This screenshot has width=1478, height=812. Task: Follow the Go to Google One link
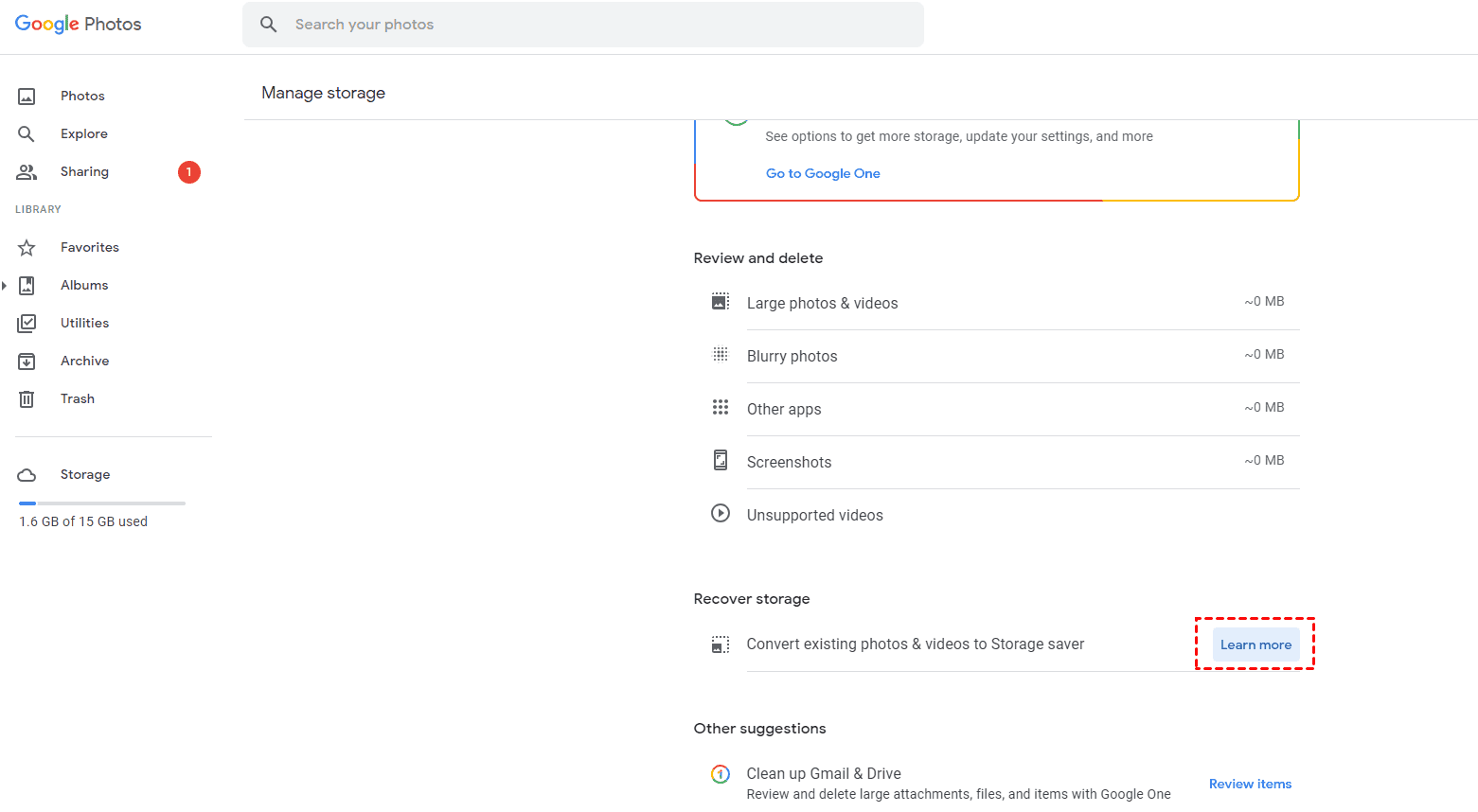point(823,174)
